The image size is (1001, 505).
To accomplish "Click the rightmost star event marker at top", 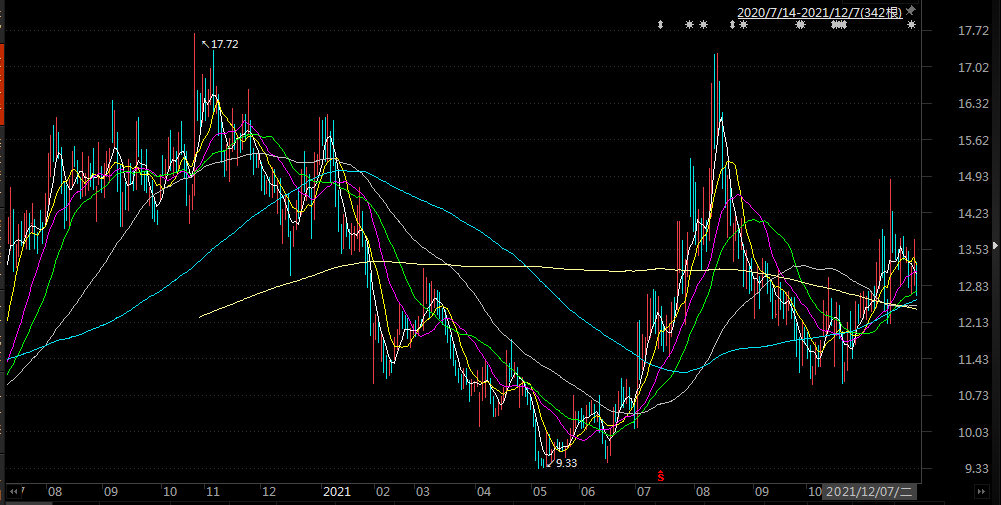I will tap(911, 24).
